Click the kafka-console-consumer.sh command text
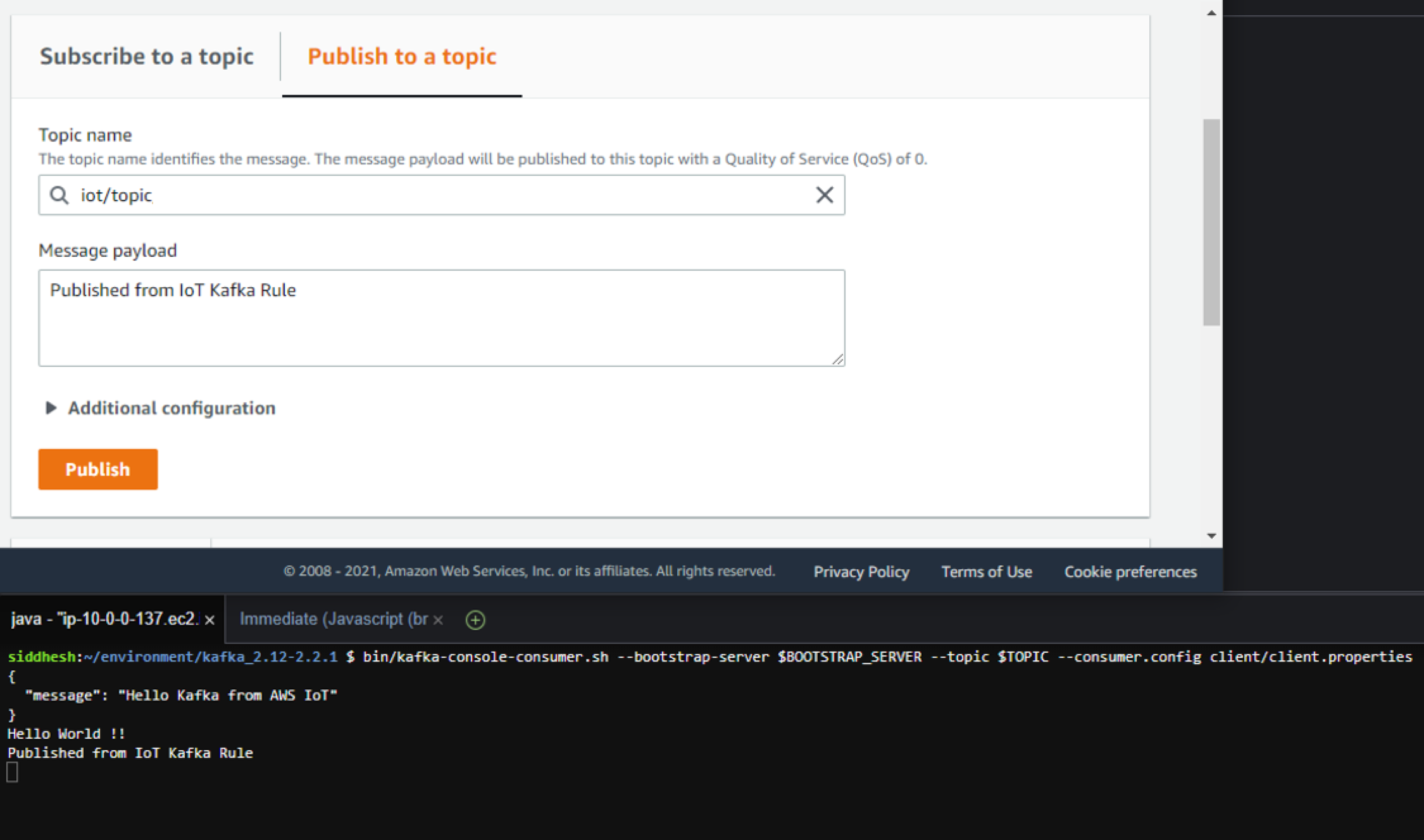This screenshot has width=1424, height=840. click(x=887, y=657)
